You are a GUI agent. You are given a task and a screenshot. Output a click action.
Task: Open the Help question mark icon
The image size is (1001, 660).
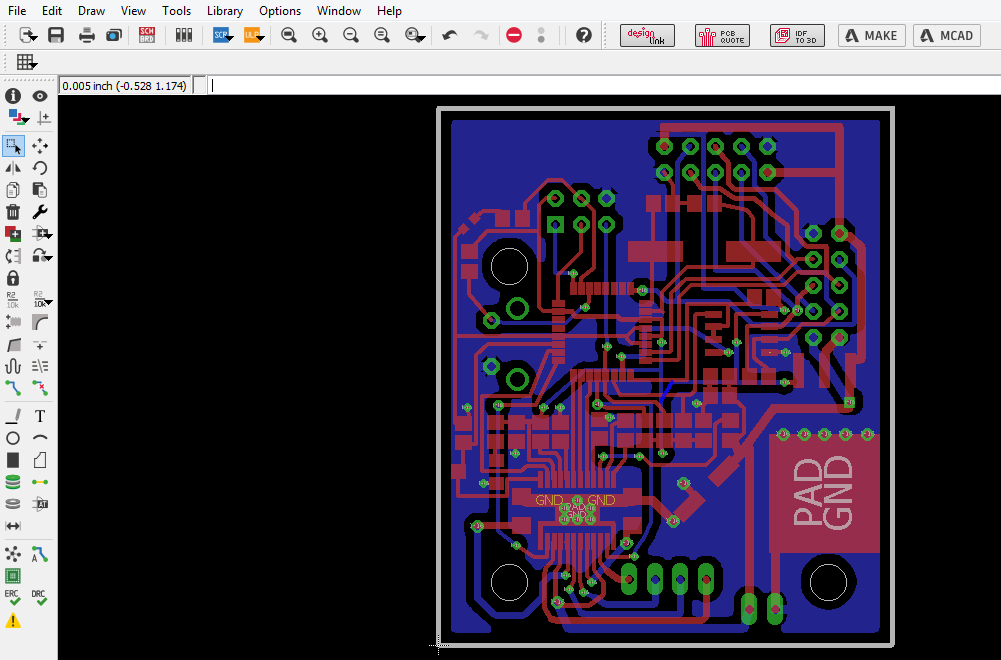(583, 35)
